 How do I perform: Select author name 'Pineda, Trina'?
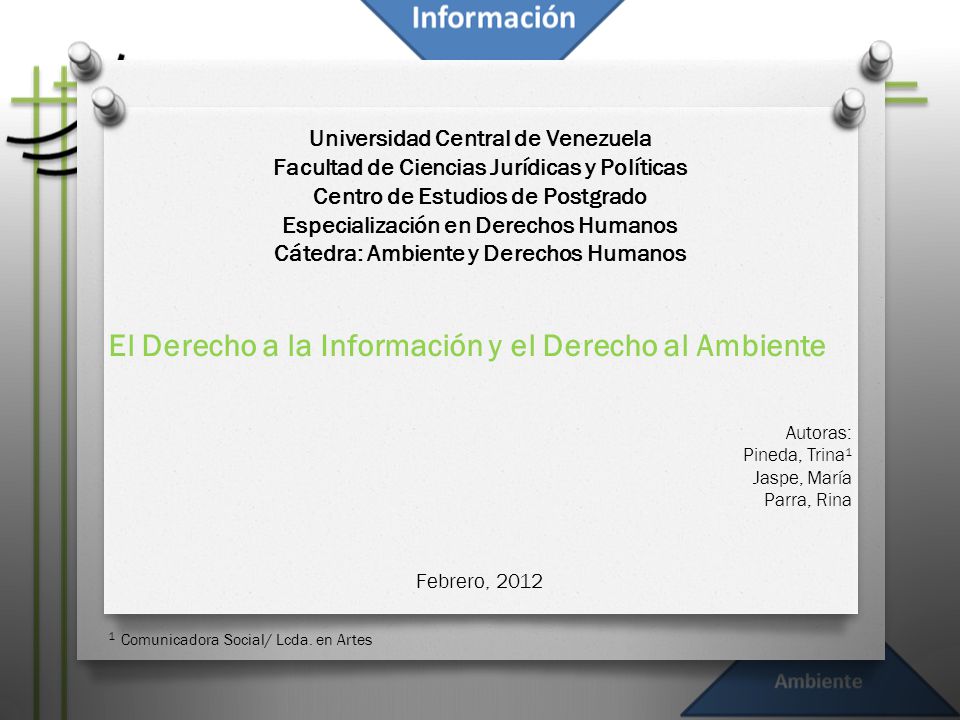point(794,455)
